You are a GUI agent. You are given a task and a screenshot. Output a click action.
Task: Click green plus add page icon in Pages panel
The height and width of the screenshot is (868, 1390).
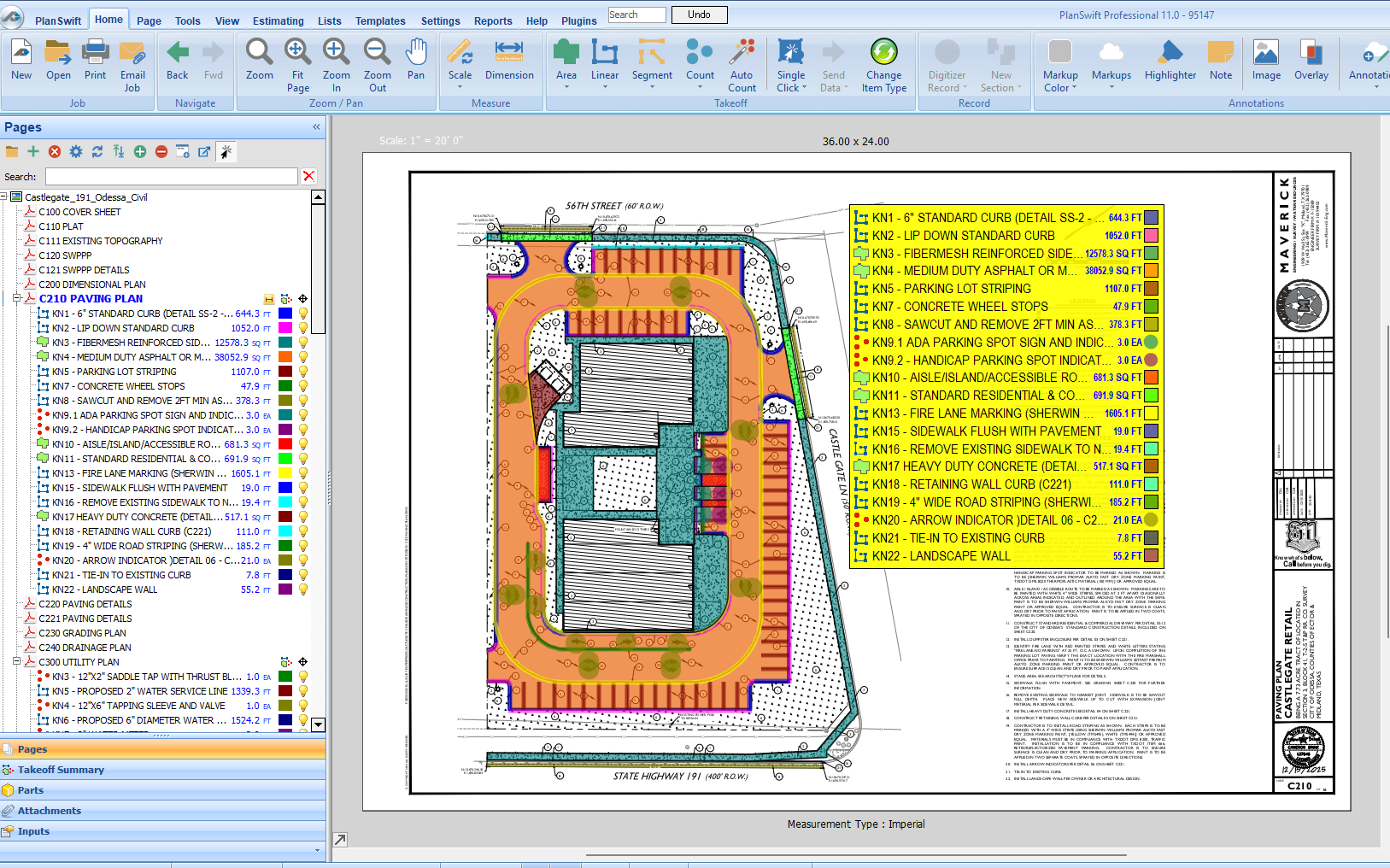33,151
